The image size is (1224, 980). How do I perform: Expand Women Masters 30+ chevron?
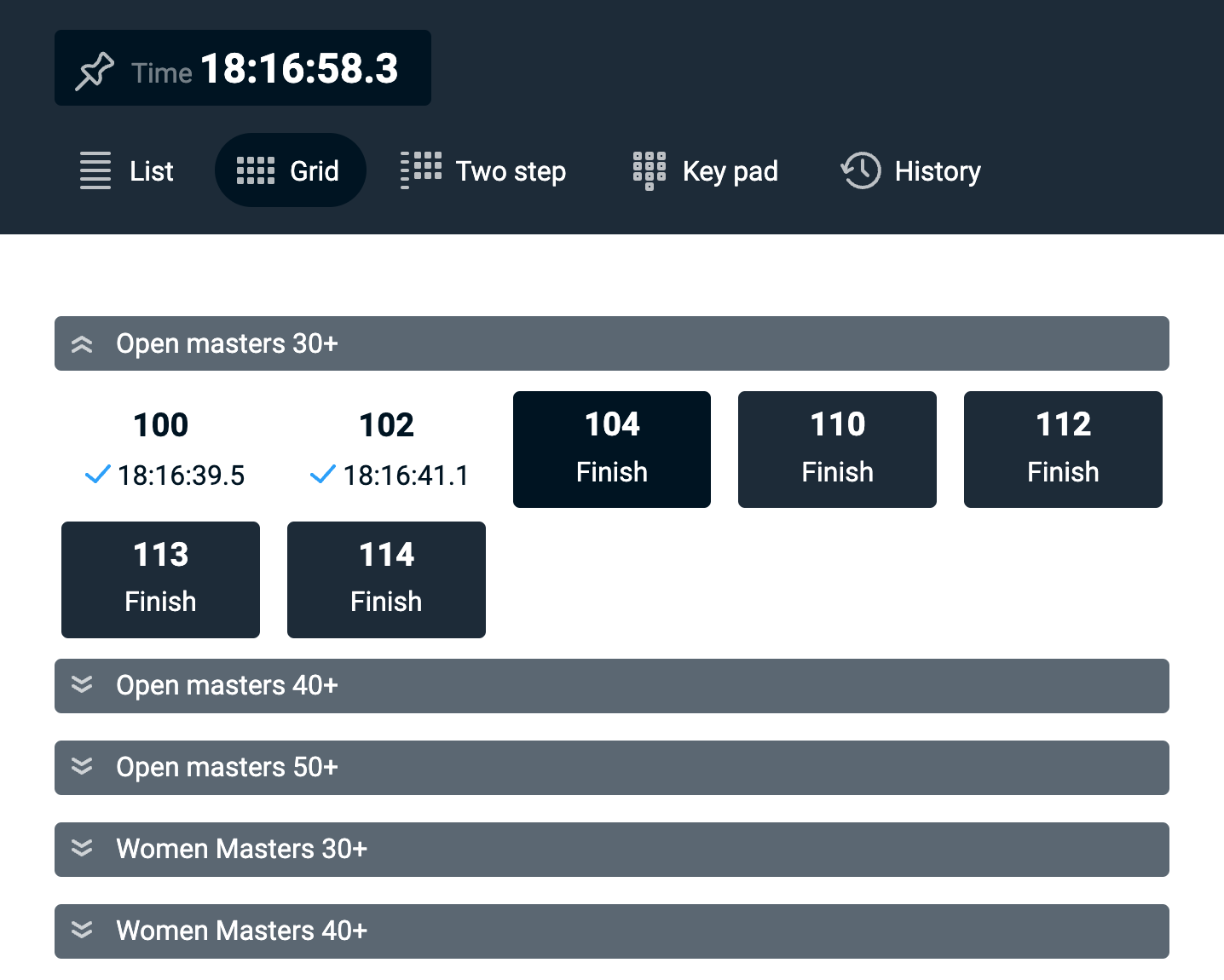tap(82, 849)
